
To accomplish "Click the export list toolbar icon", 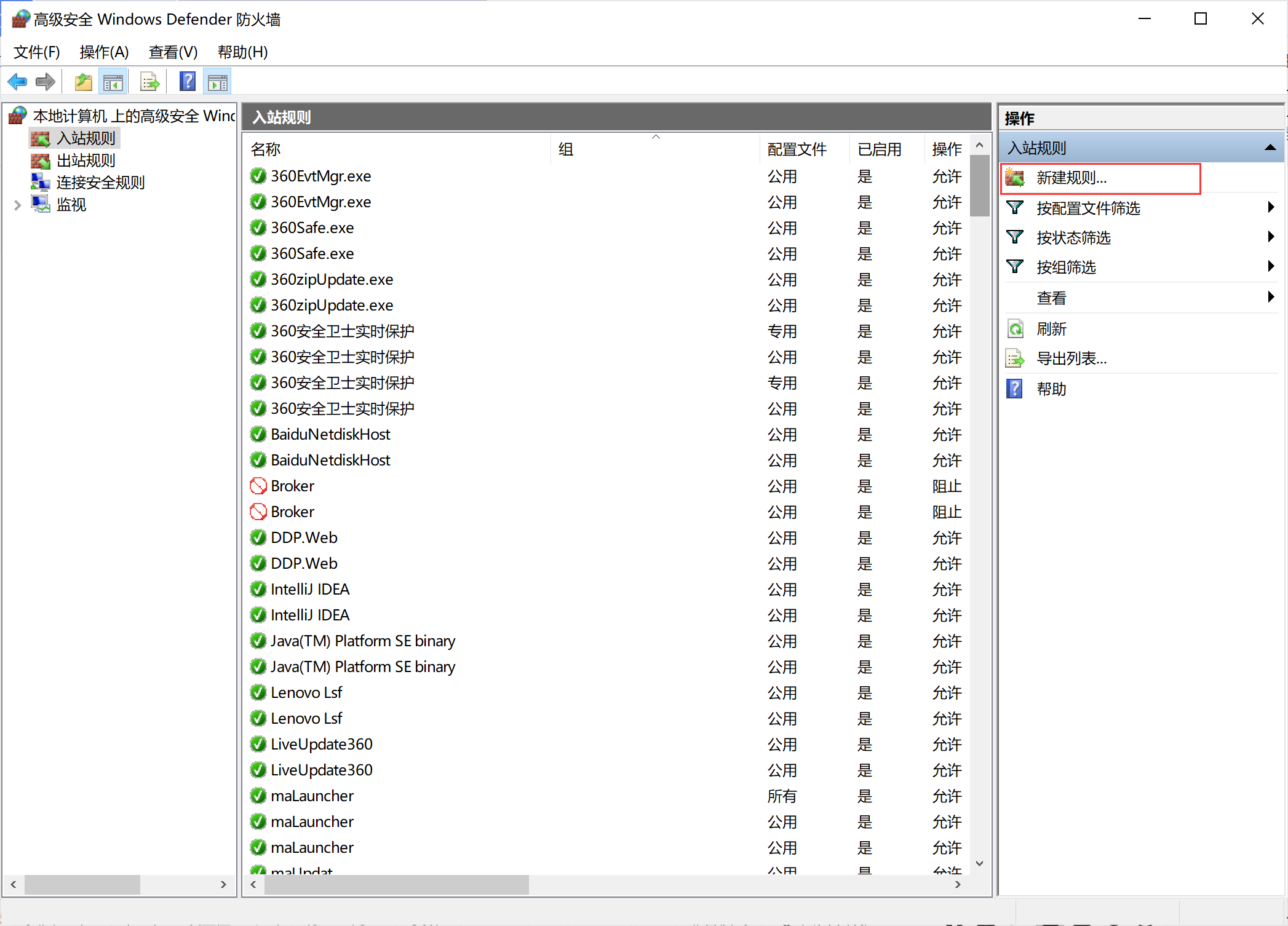I will 150,82.
